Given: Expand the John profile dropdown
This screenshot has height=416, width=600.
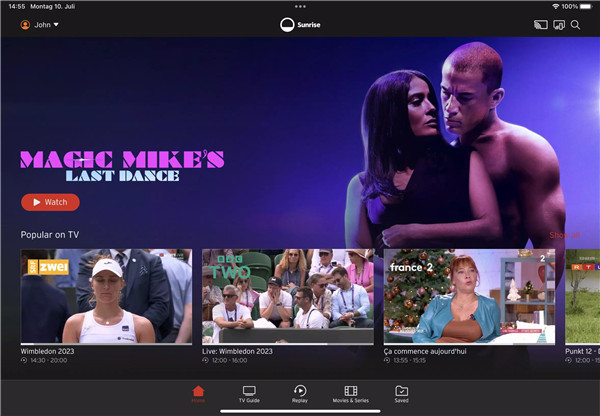Looking at the screenshot, I should pos(56,25).
